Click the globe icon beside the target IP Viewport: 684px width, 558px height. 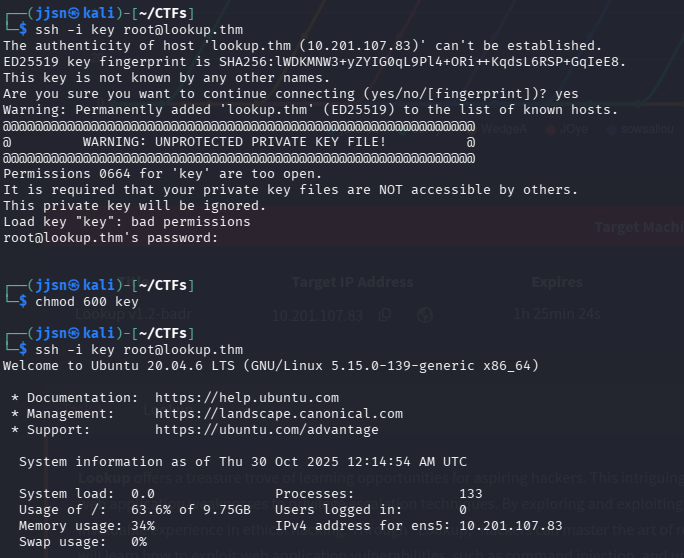pyautogui.click(x=424, y=314)
